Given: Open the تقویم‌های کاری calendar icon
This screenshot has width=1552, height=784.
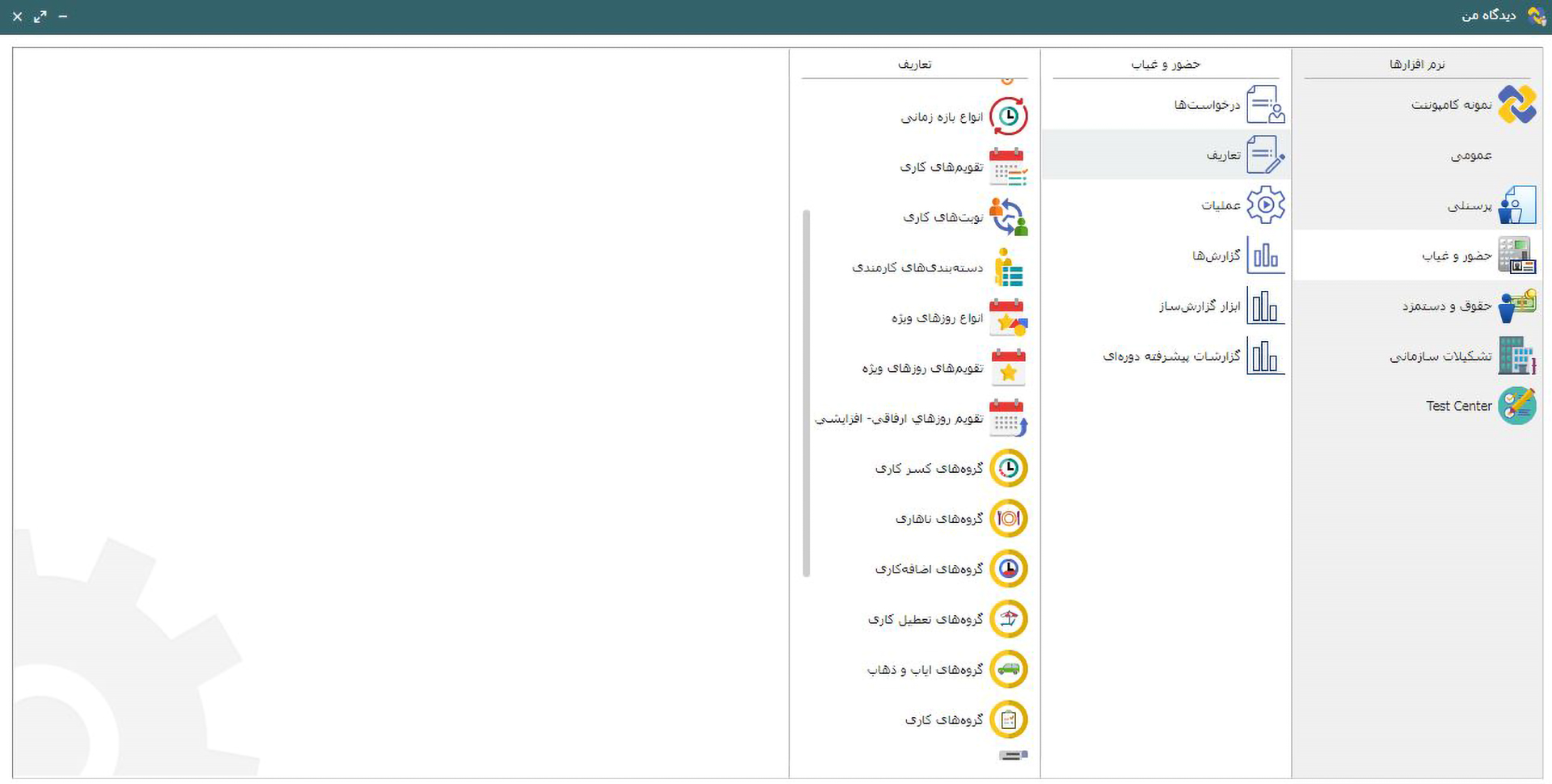Looking at the screenshot, I should (x=1008, y=166).
